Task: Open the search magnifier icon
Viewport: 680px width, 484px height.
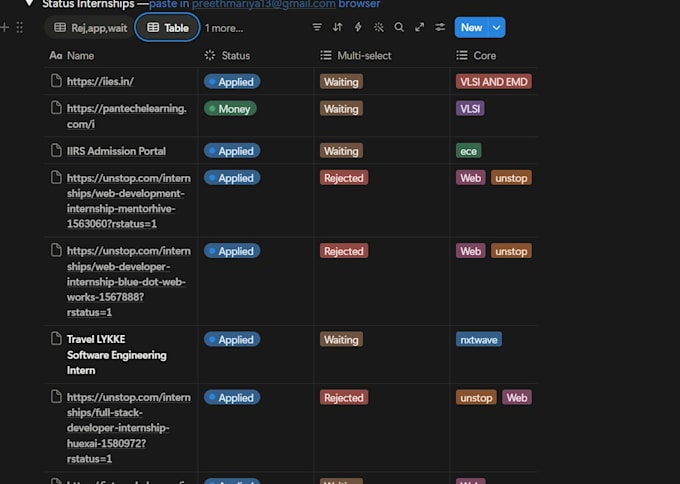Action: 399,27
